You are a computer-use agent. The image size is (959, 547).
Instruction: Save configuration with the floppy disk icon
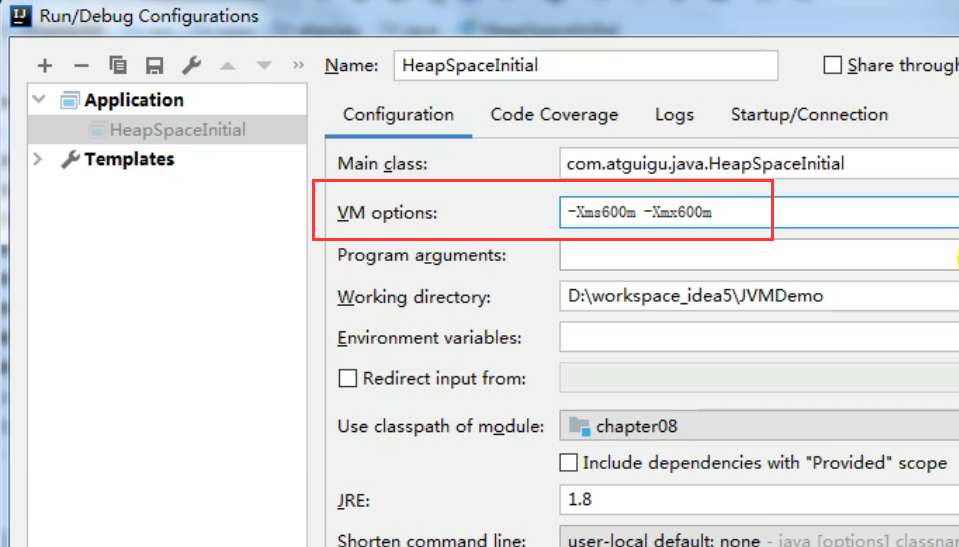point(154,65)
